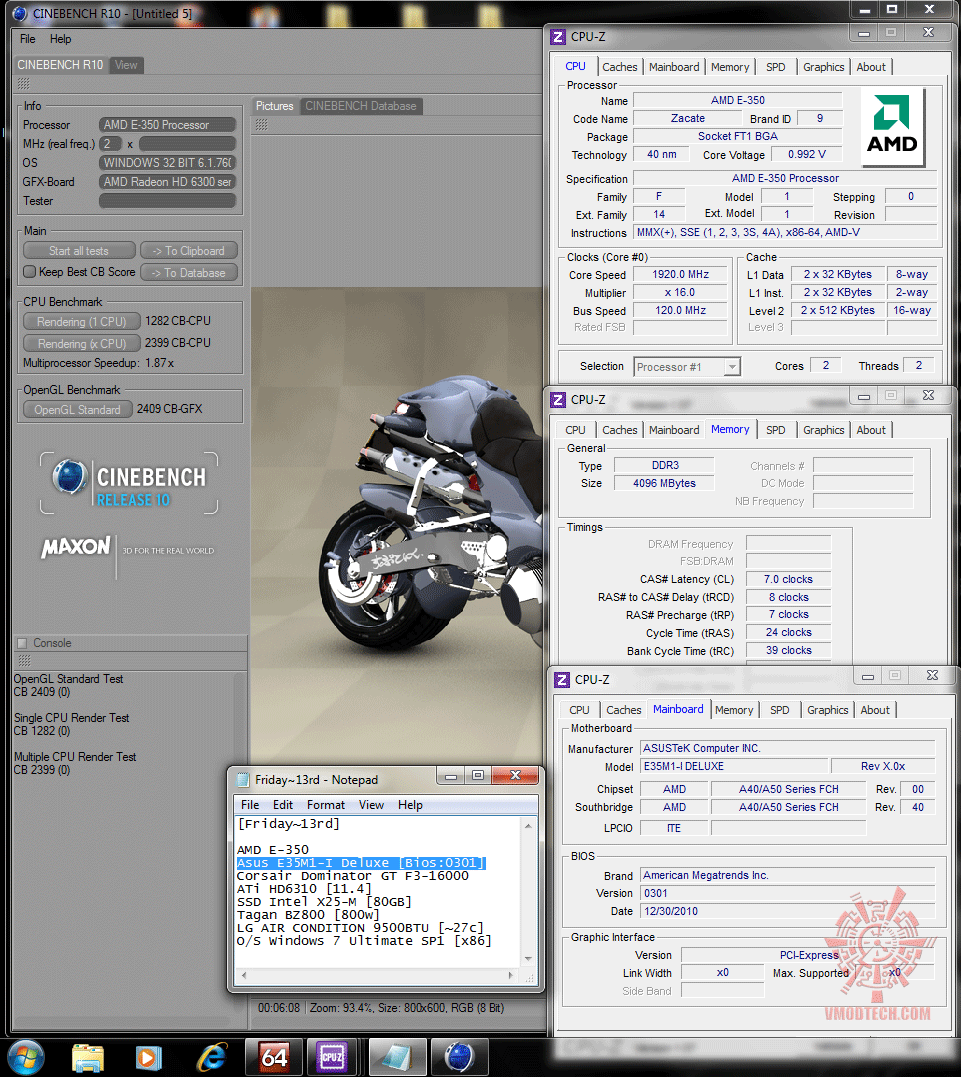Select the CPU-Z taskbar icon
The image size is (961, 1077).
click(x=333, y=1058)
